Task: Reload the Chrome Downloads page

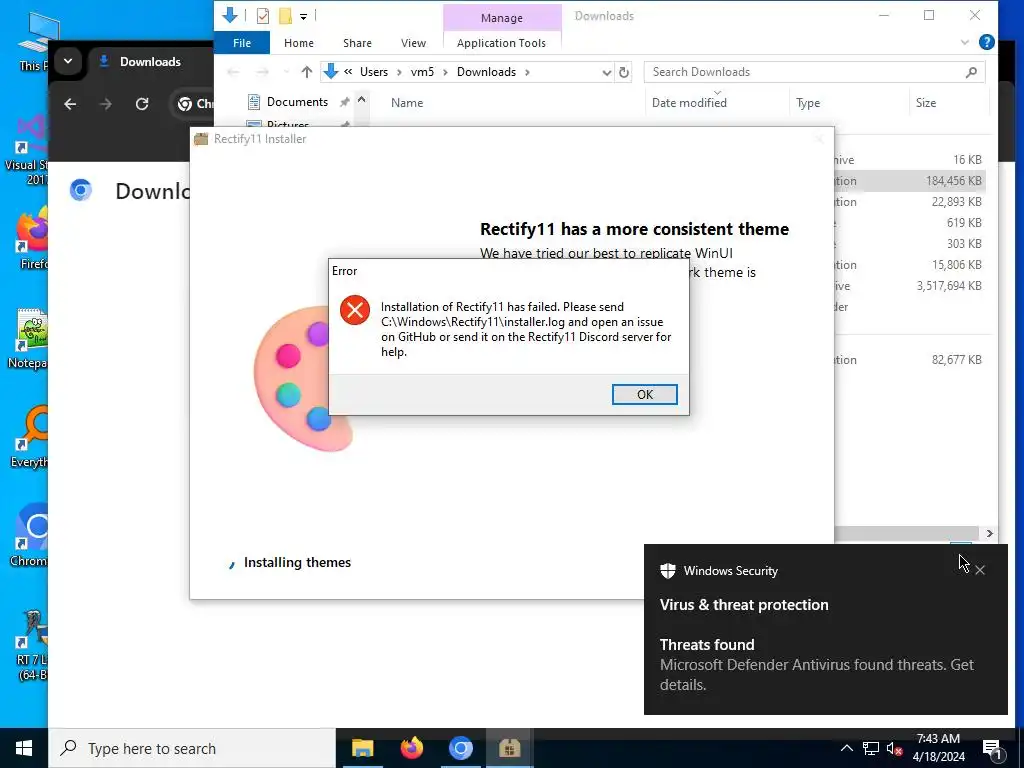Action: click(142, 104)
